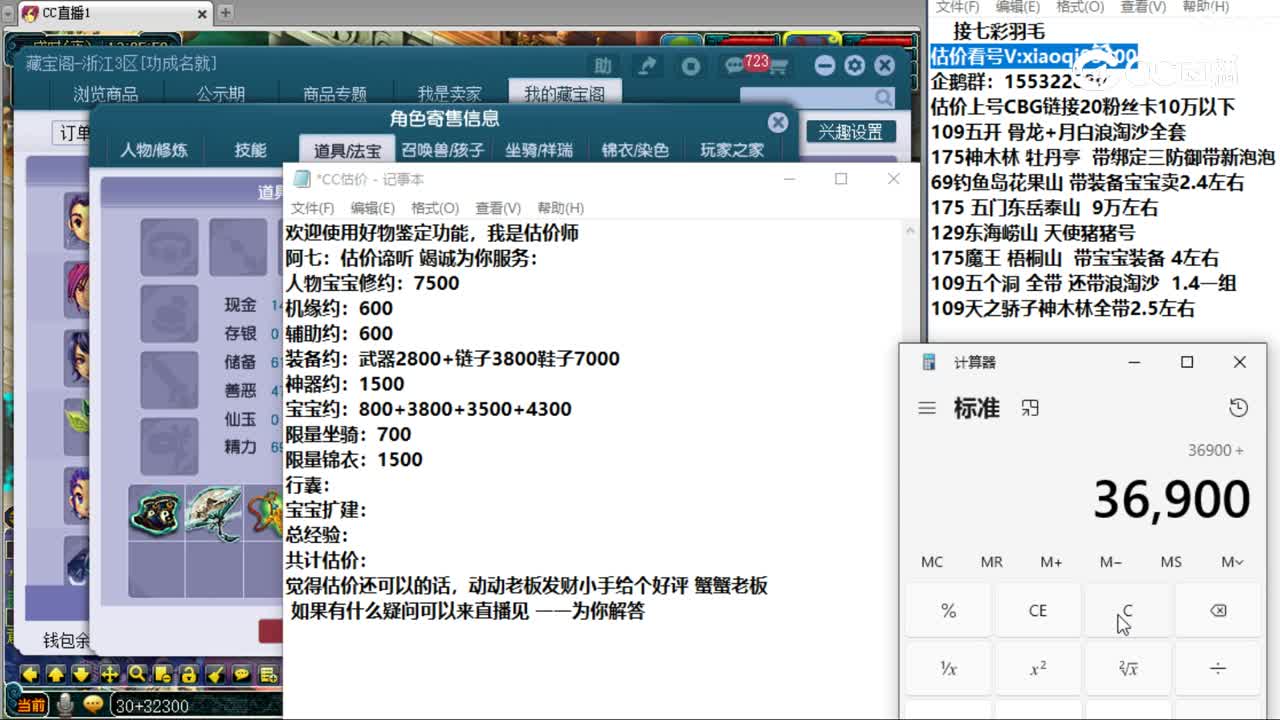Open the 锦衣/染色 tab
The height and width of the screenshot is (720, 1280).
635,150
